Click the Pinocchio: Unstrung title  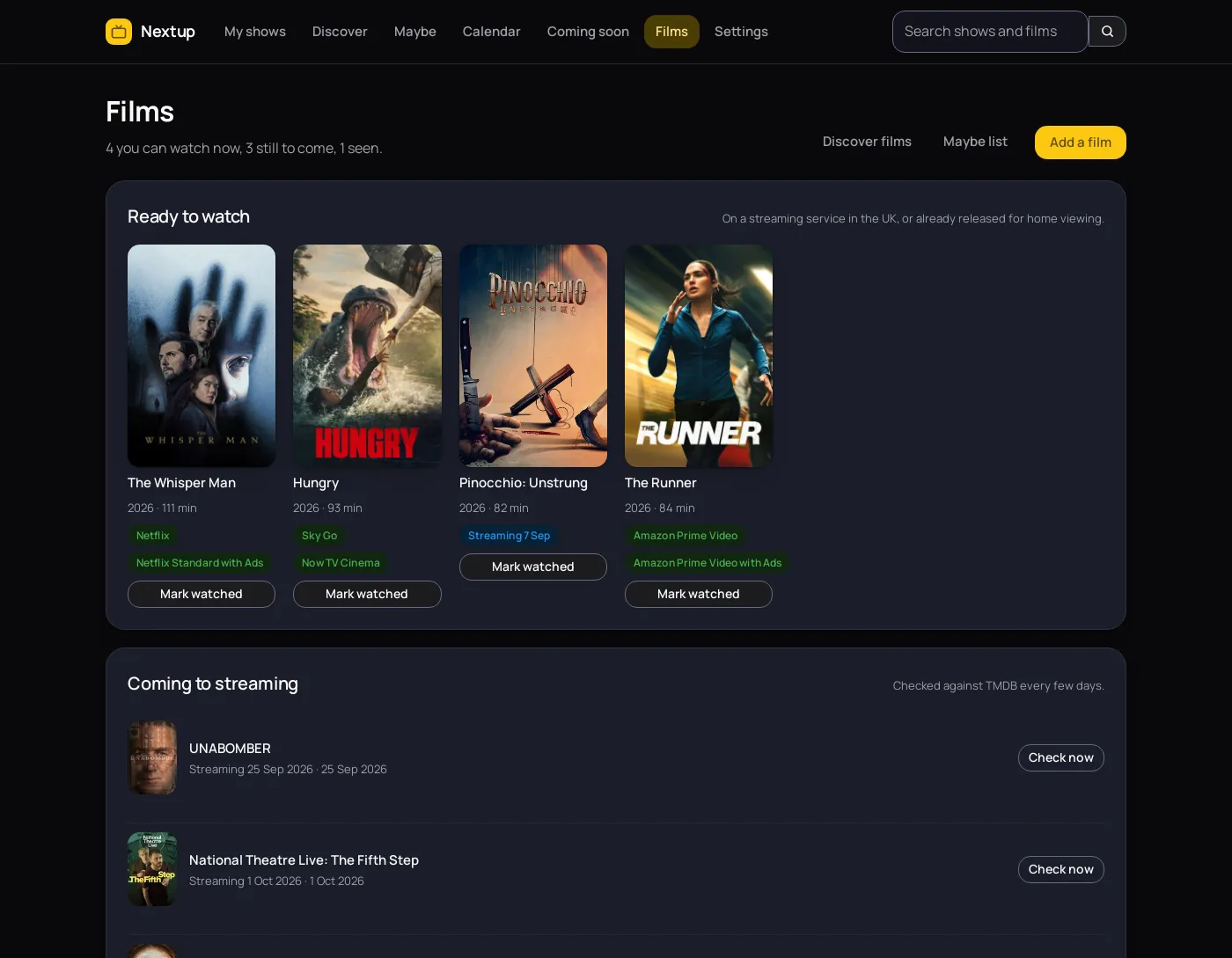tap(524, 483)
